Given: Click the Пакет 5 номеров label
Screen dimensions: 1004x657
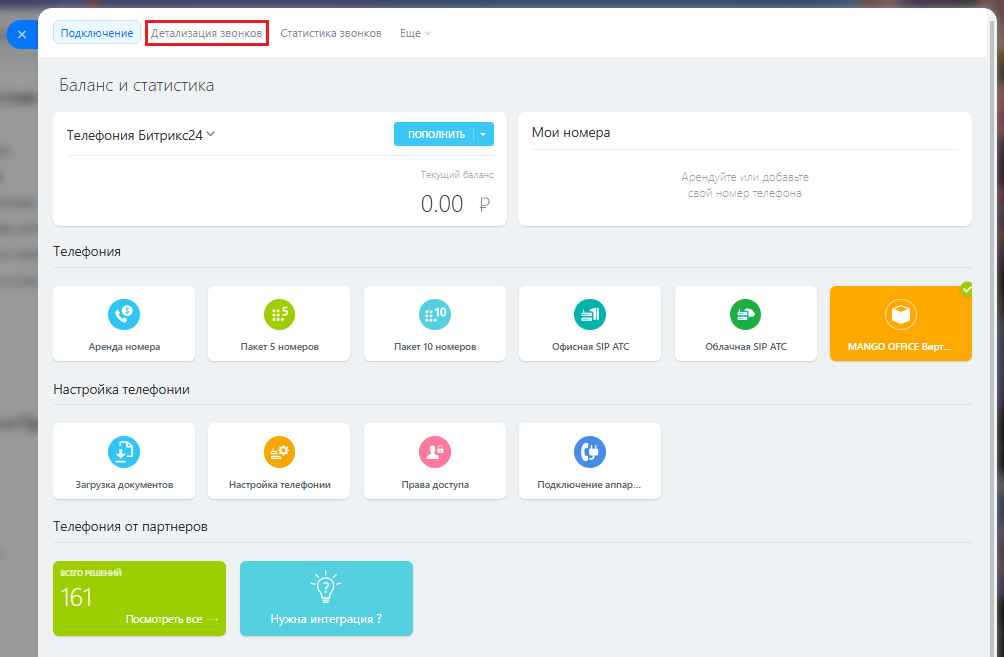Looking at the screenshot, I should (x=280, y=347).
